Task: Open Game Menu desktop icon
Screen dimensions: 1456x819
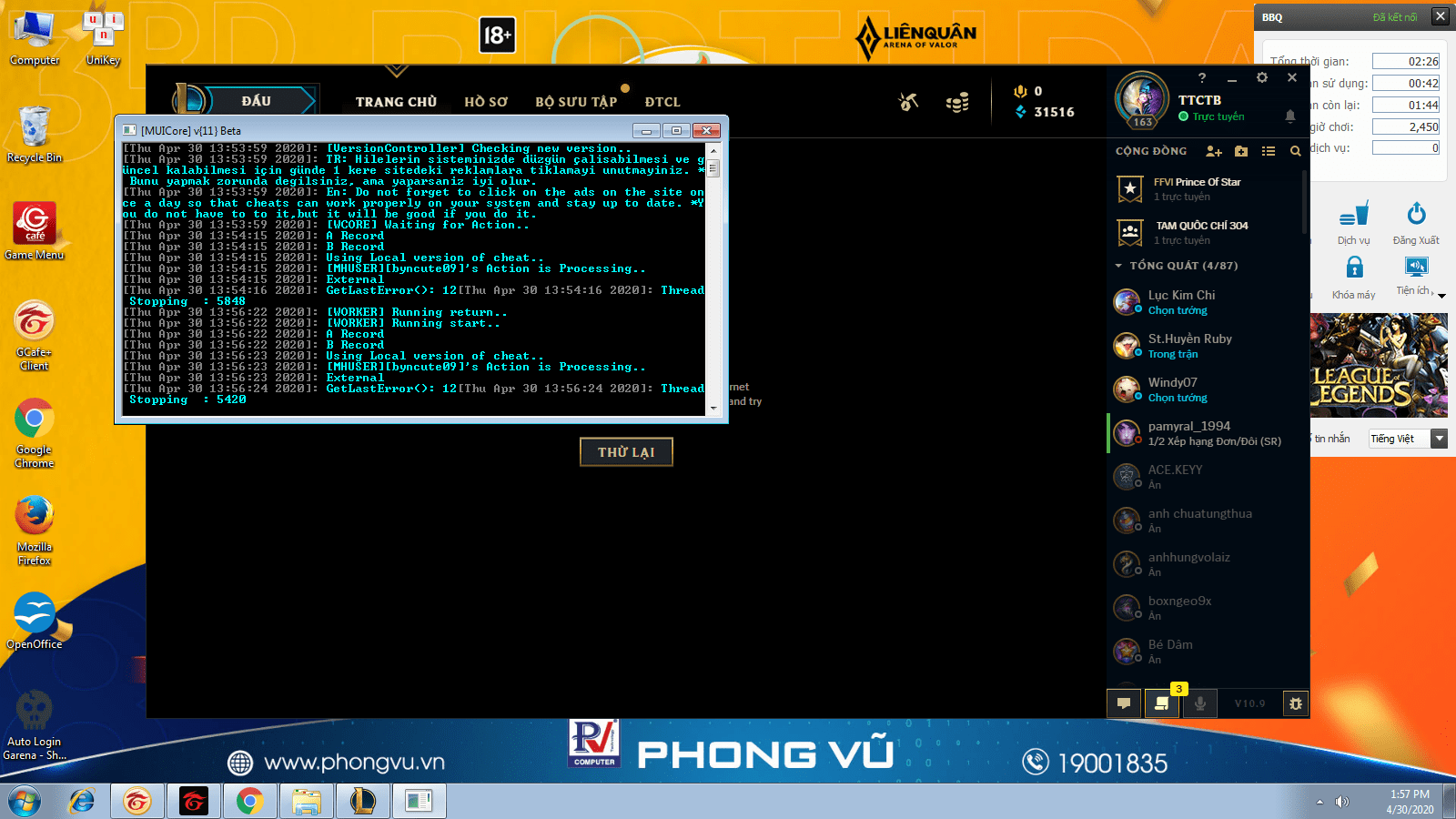Action: [x=35, y=231]
